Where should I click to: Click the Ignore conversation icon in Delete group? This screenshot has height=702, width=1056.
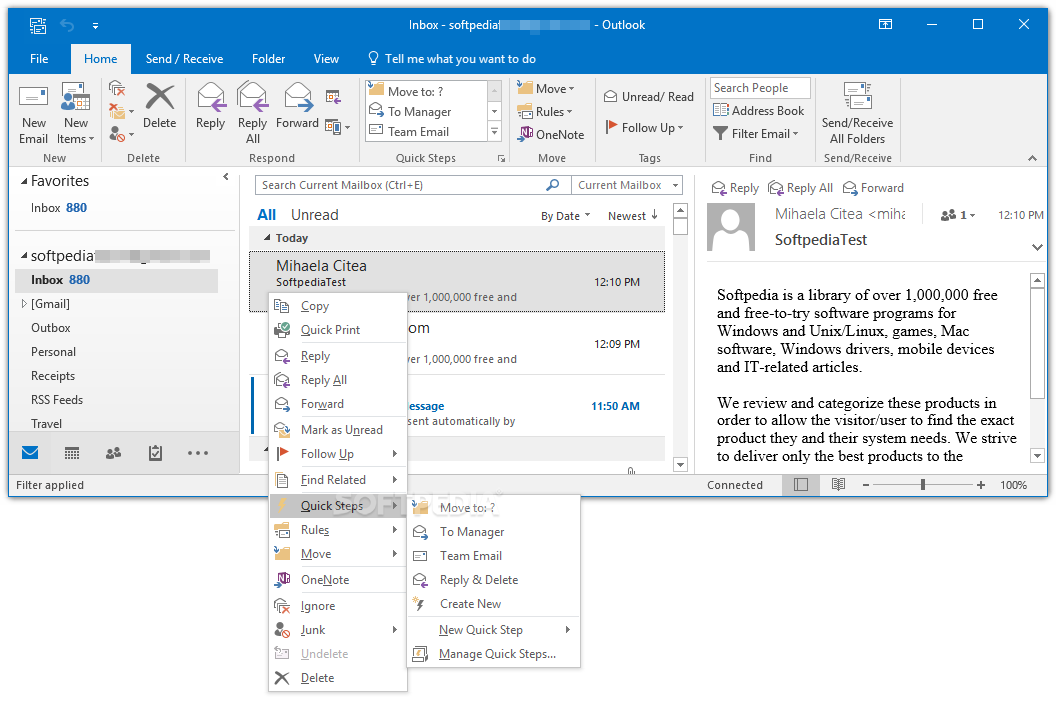pyautogui.click(x=117, y=89)
